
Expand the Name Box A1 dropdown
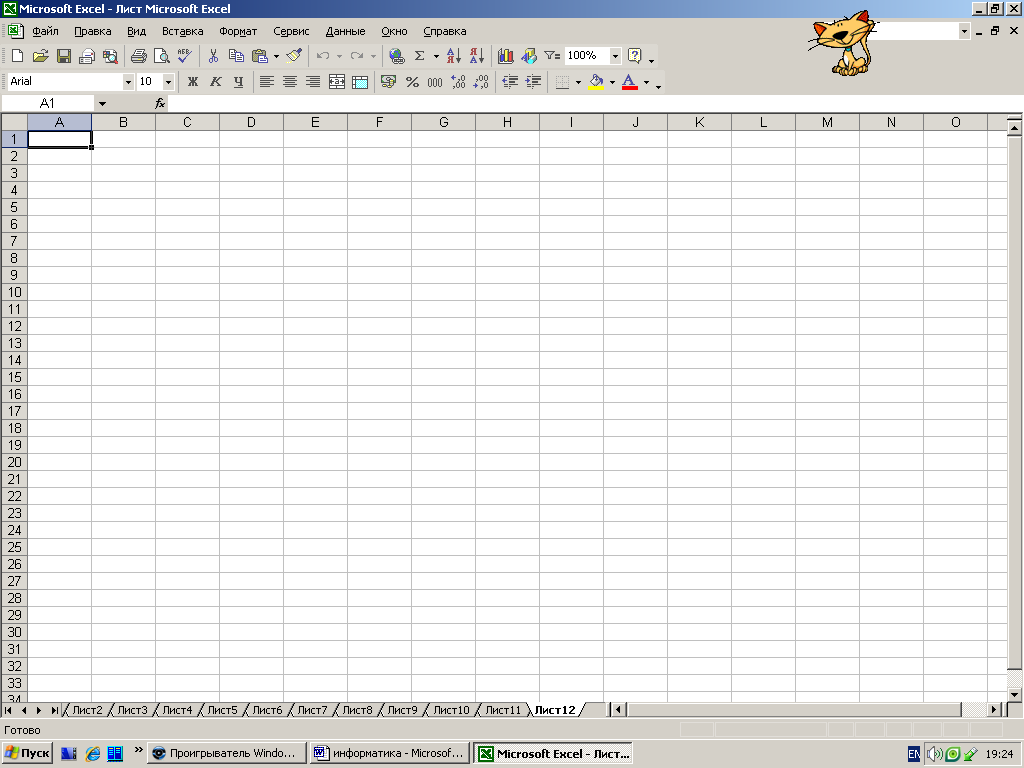[102, 103]
